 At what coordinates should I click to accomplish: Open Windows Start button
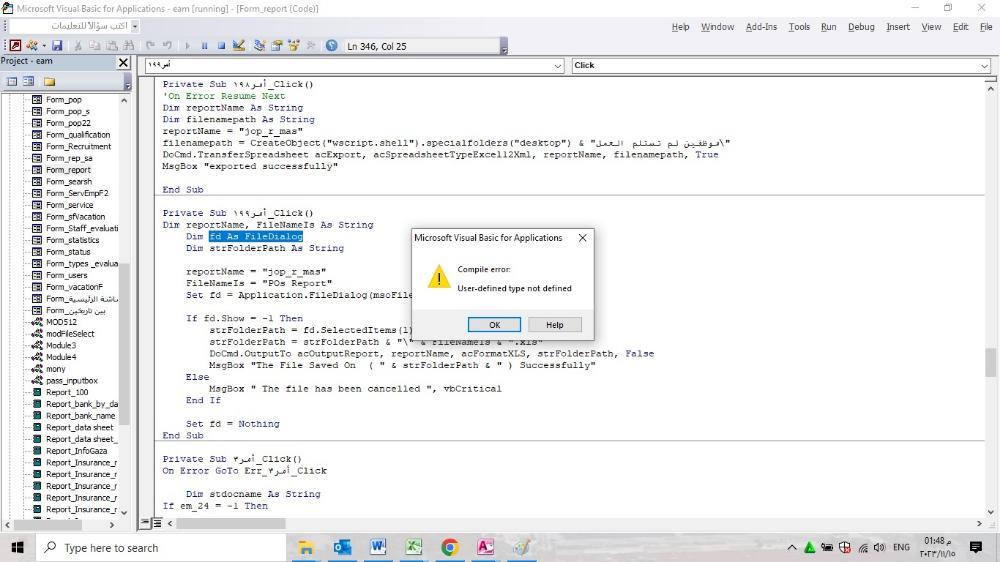pos(17,547)
